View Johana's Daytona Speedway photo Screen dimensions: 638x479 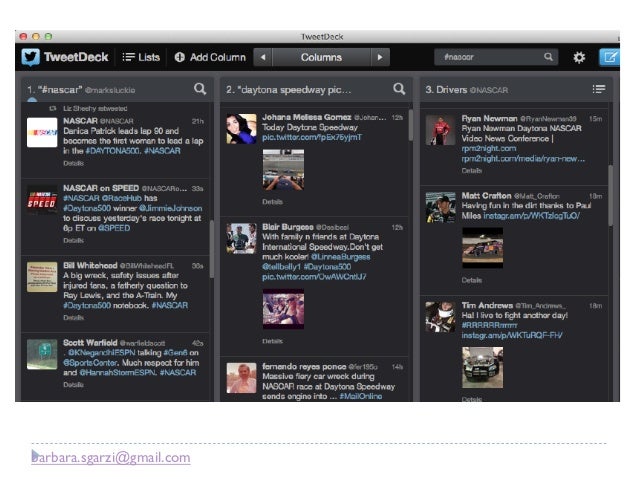[284, 170]
